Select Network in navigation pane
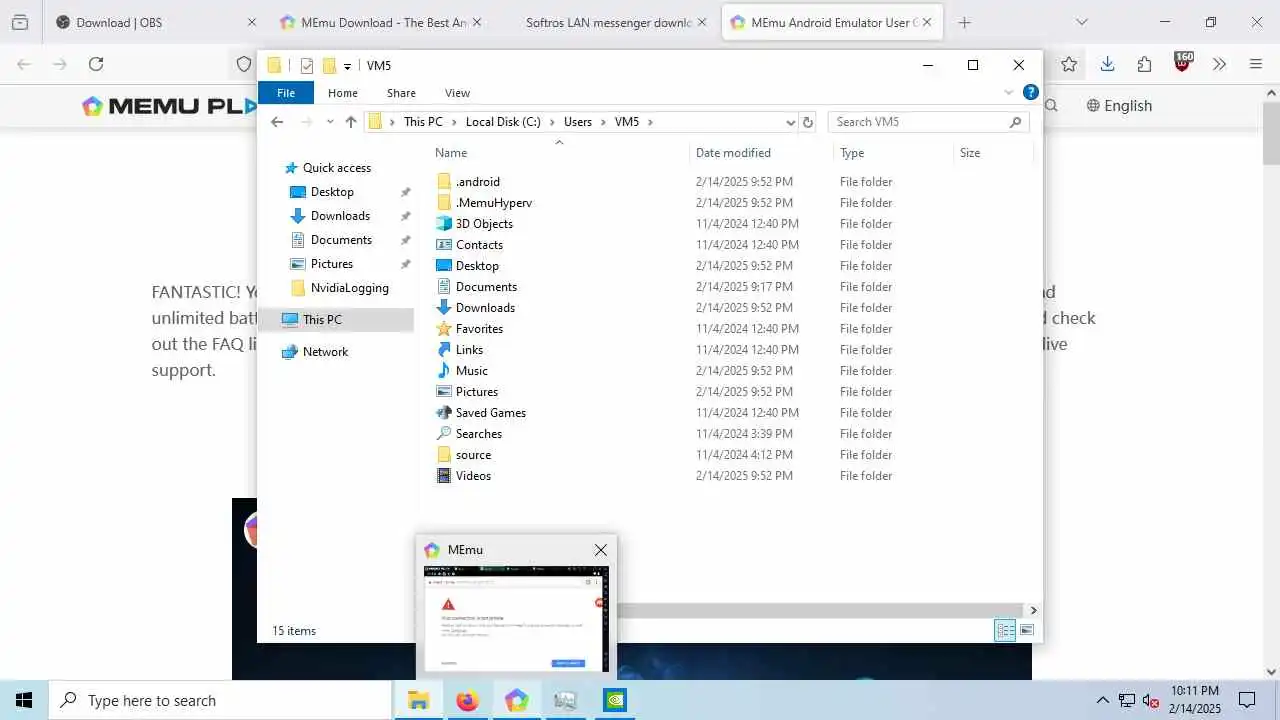1280x720 pixels. [x=325, y=352]
